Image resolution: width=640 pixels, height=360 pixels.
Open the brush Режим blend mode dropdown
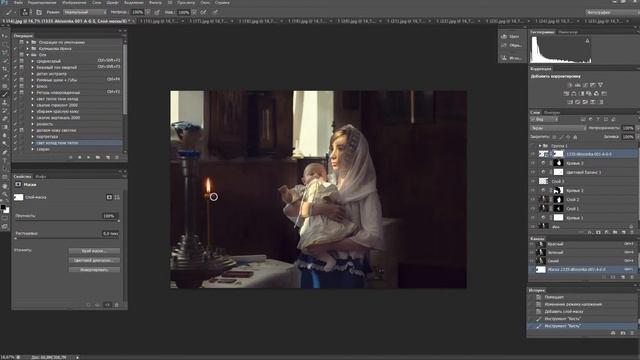(x=84, y=12)
